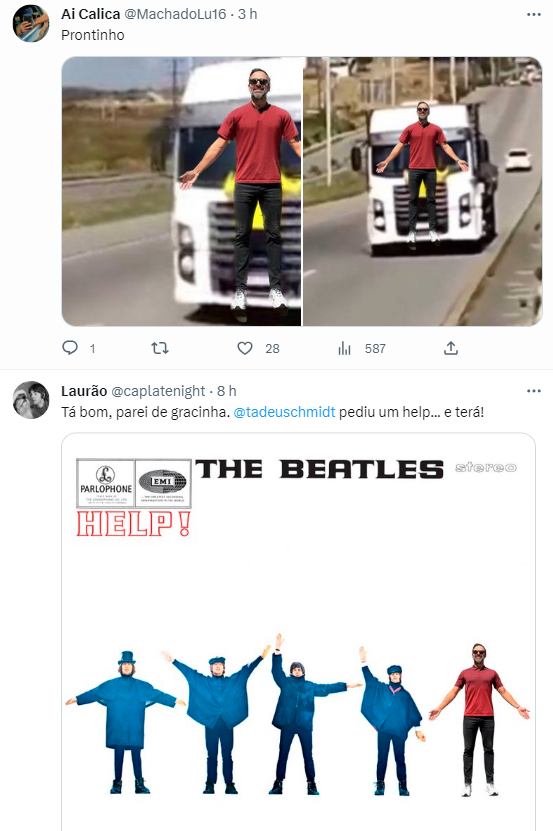Open Laurão display name profile

(84, 391)
